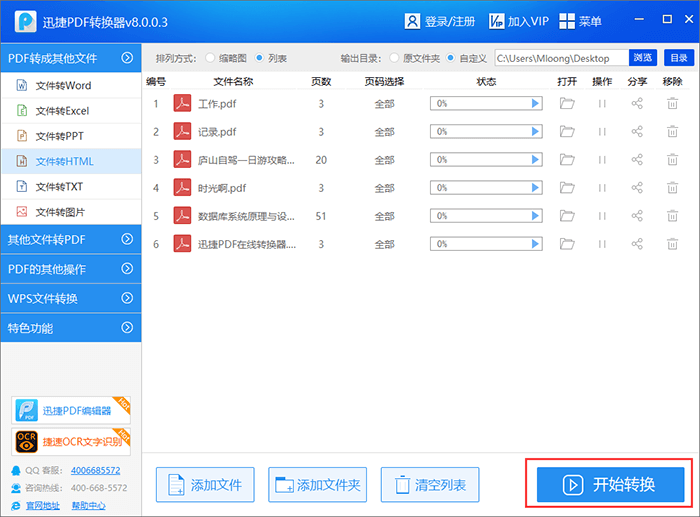Click 添加文件 button
The width and height of the screenshot is (700, 517).
coord(205,485)
